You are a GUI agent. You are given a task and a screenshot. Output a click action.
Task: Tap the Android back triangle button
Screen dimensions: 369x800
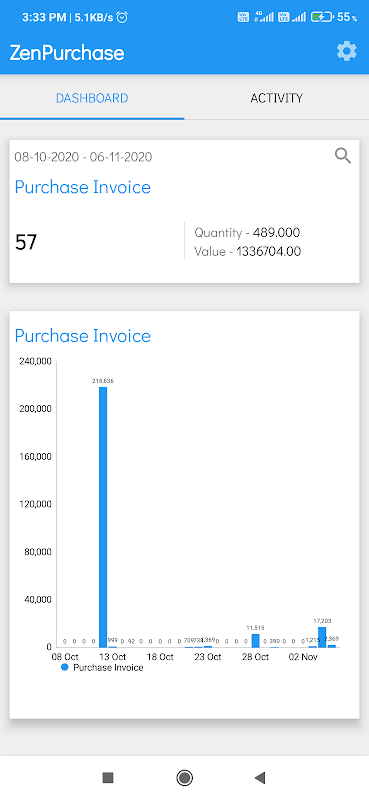[260, 778]
